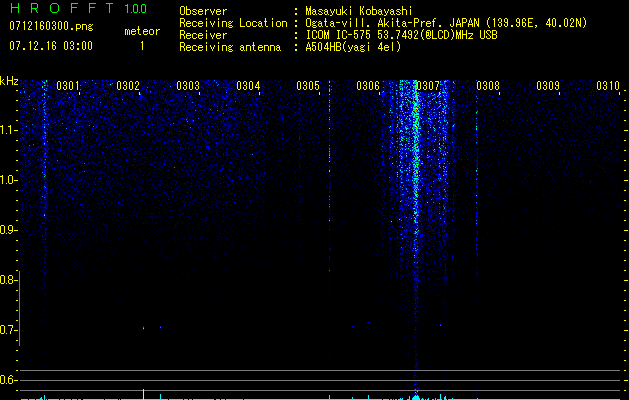
Task: Click the HROFFT program title
Action: pyautogui.click(x=62, y=8)
